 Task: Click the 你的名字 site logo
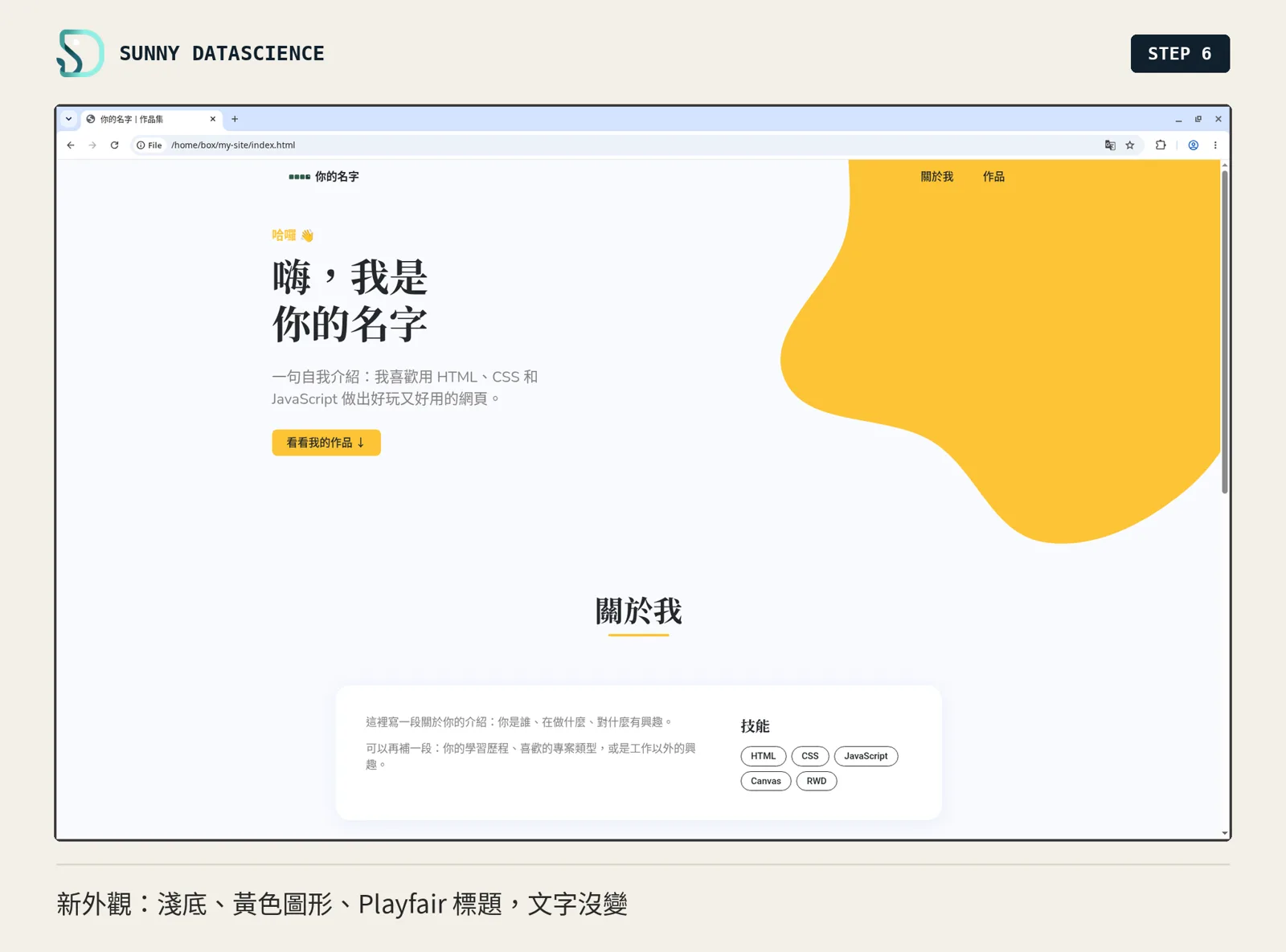[324, 177]
